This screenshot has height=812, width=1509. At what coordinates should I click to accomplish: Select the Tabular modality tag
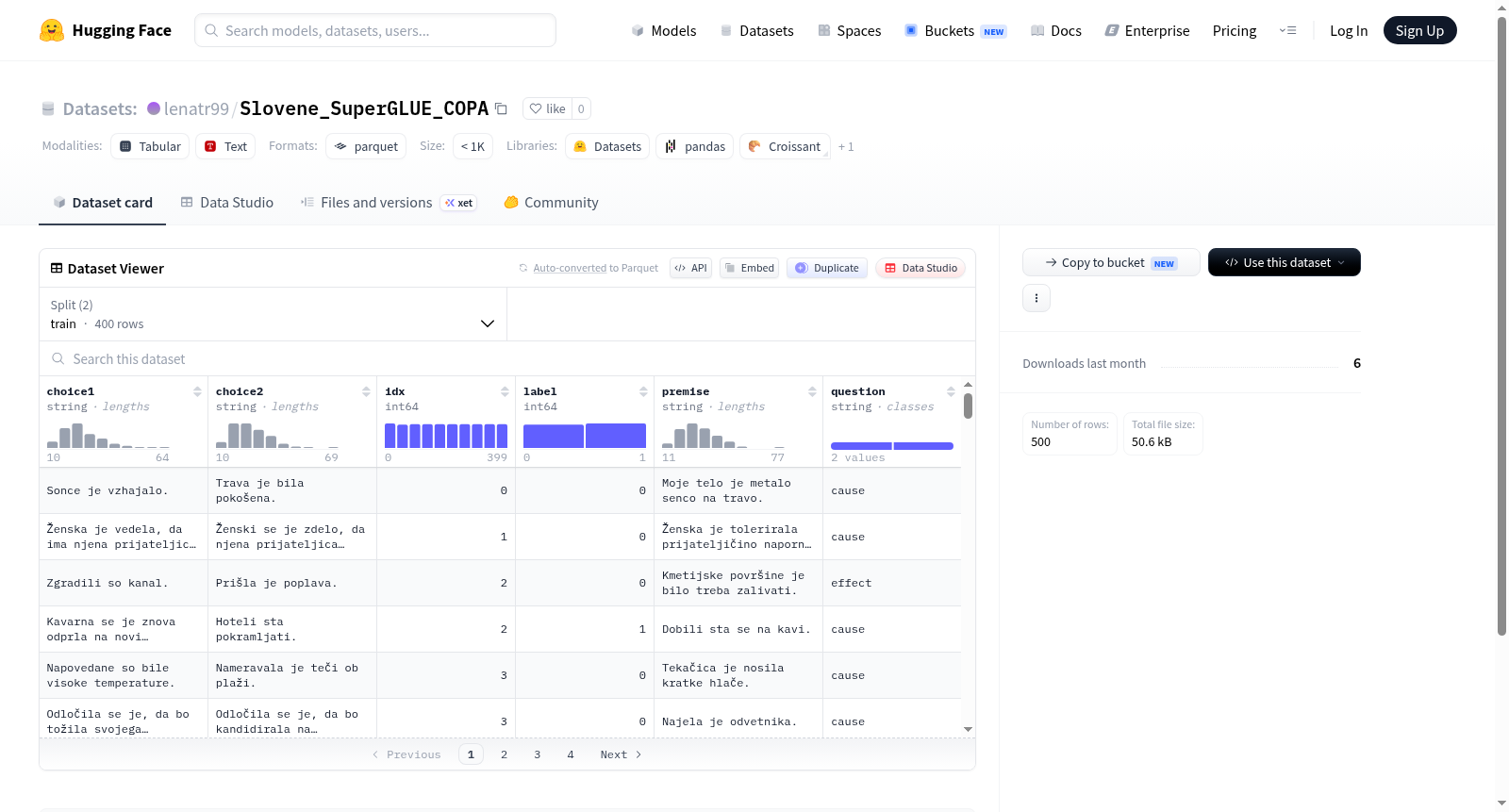pos(150,146)
